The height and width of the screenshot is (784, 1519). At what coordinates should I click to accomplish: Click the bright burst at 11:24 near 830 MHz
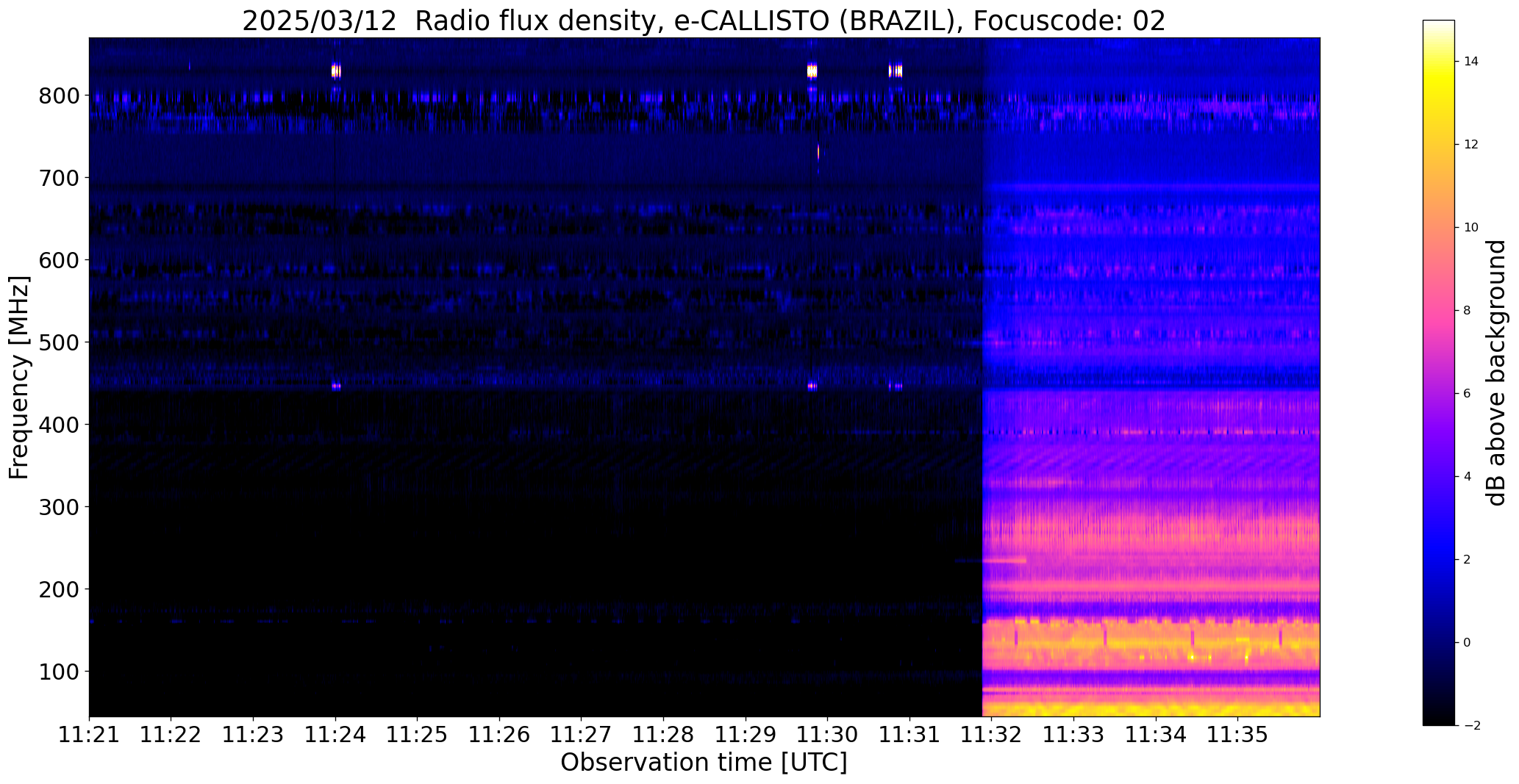pos(336,71)
